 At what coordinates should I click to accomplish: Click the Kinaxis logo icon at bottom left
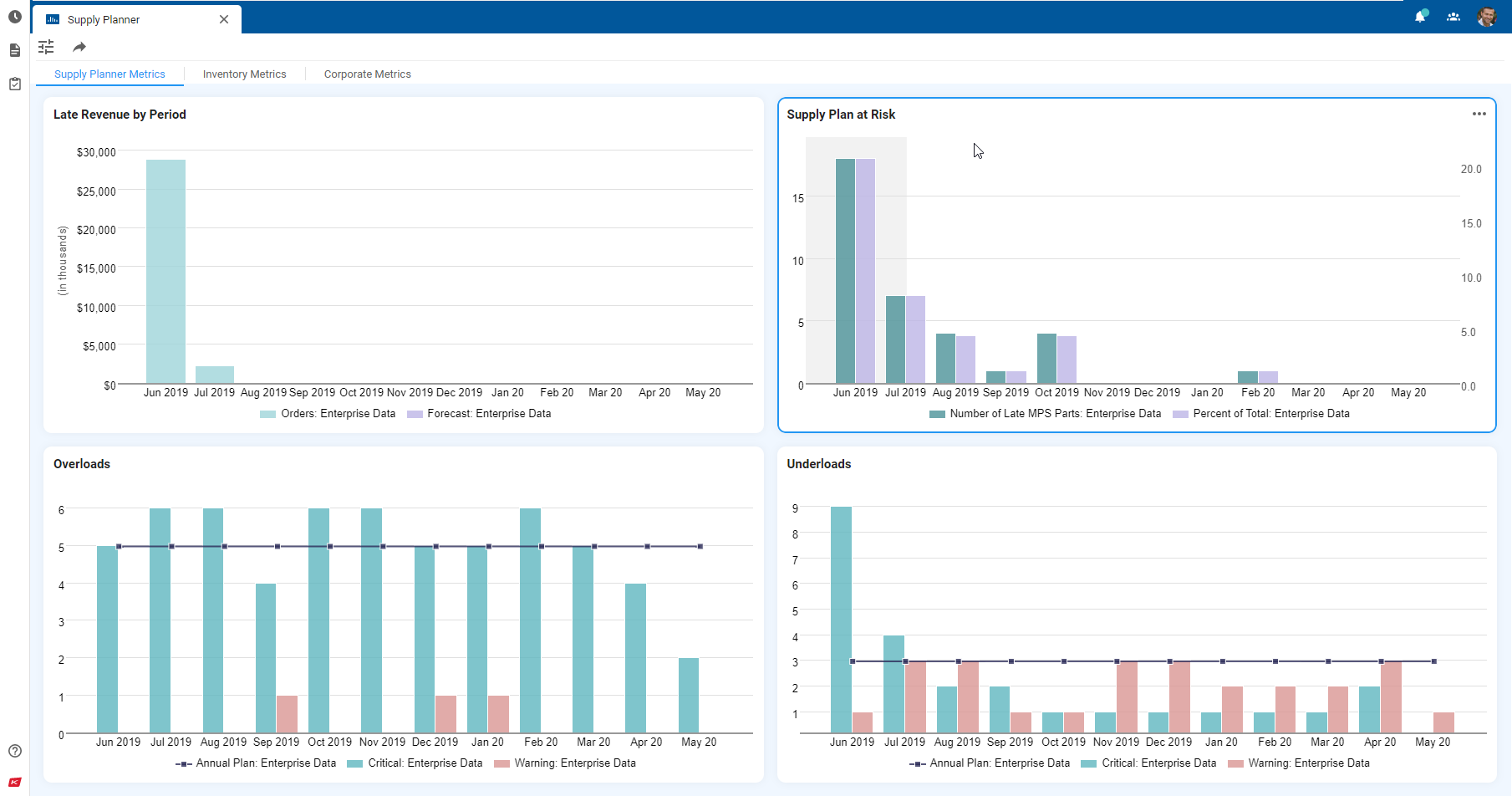(x=15, y=783)
